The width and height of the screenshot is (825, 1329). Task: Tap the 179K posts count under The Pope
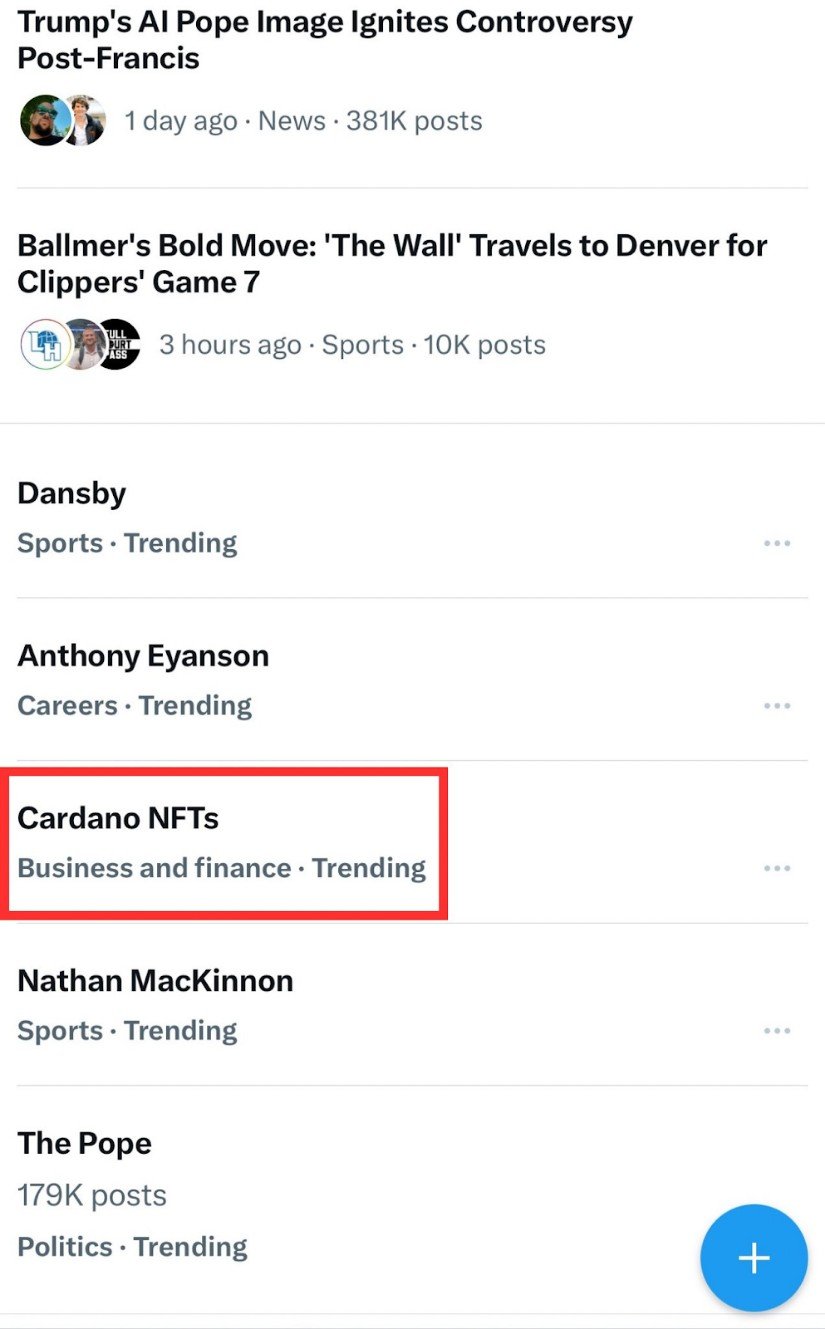[92, 1195]
